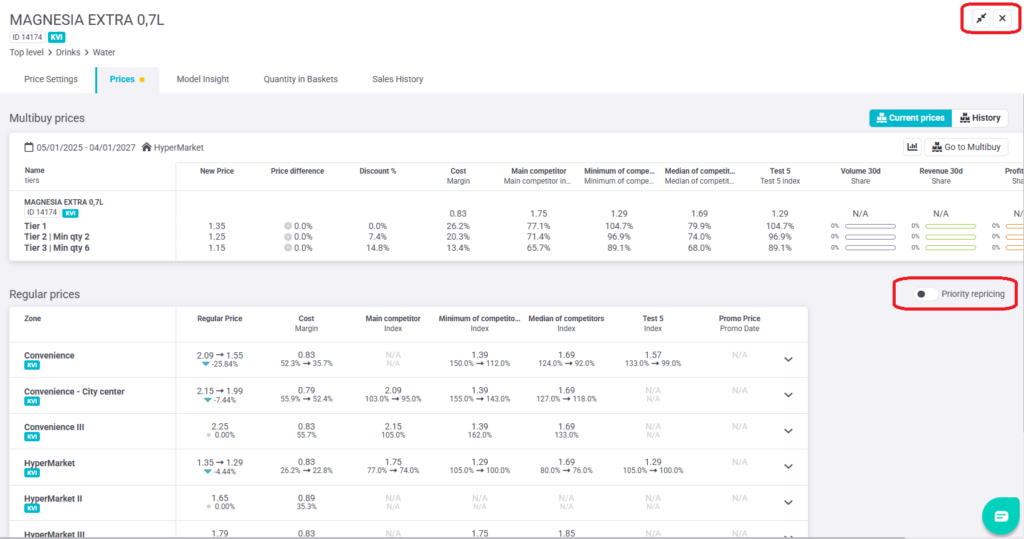Switch to History view

point(979,118)
